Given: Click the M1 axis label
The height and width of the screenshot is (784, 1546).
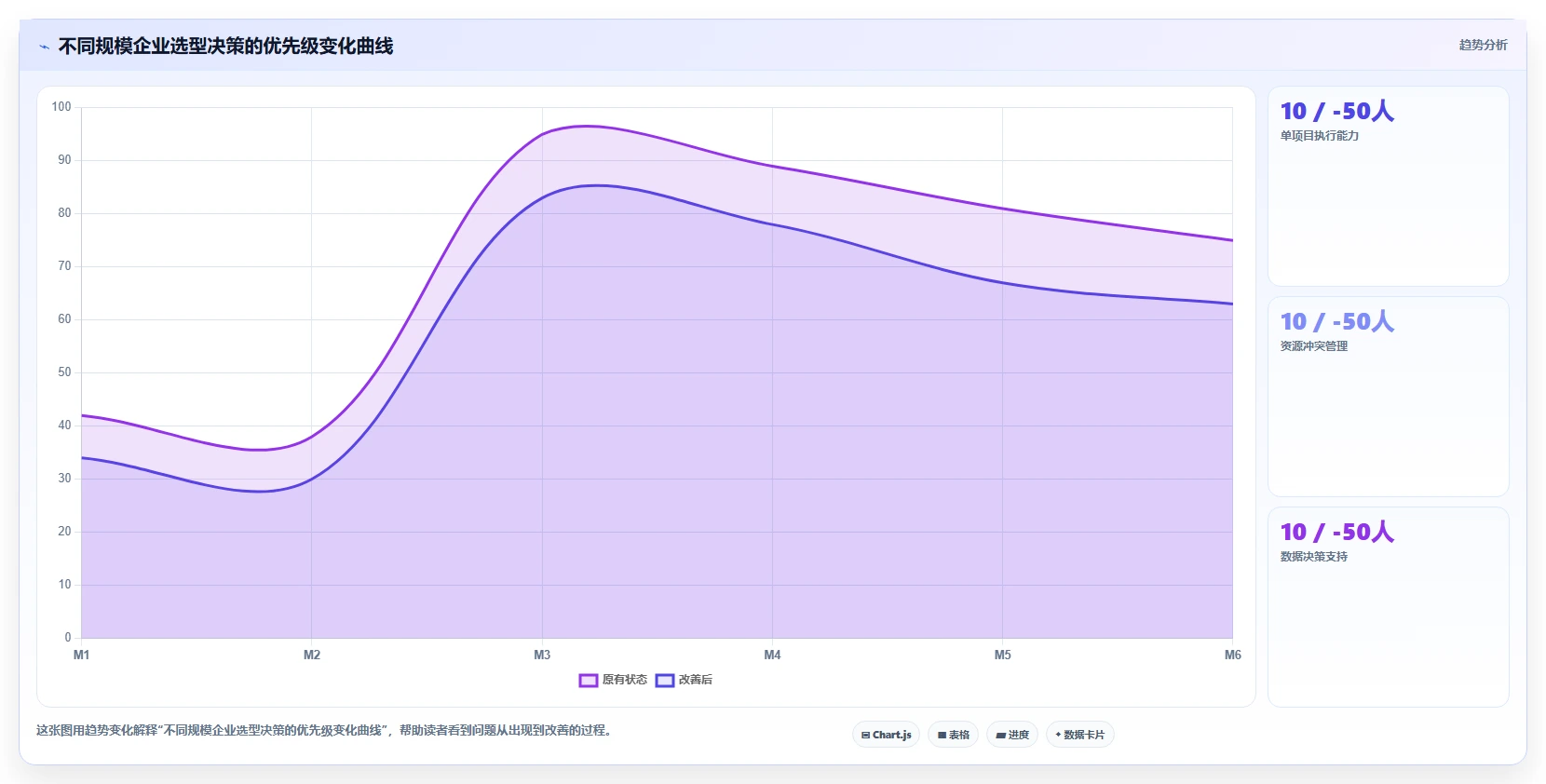Looking at the screenshot, I should click(82, 656).
